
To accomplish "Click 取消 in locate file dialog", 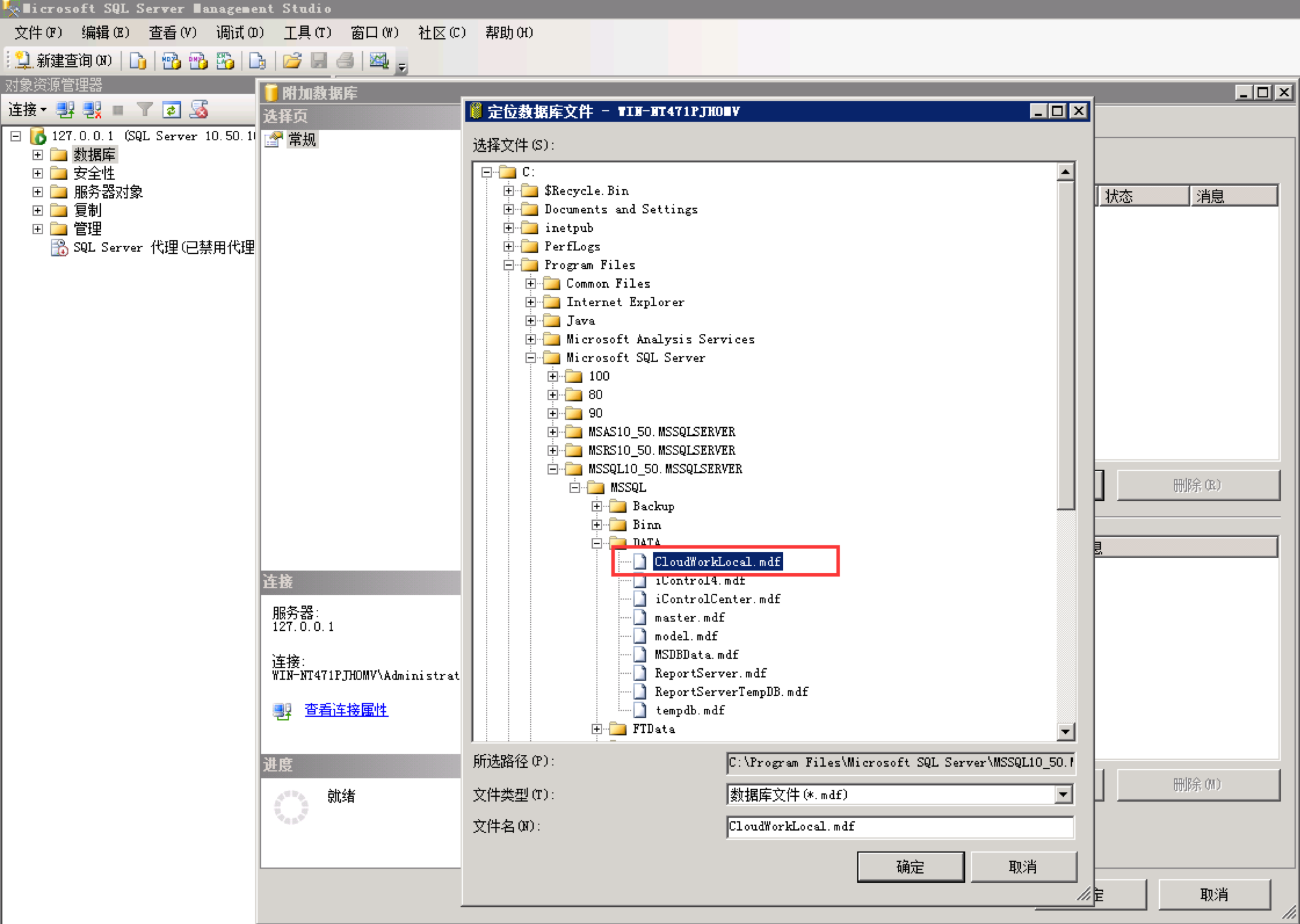I will coord(1023,867).
